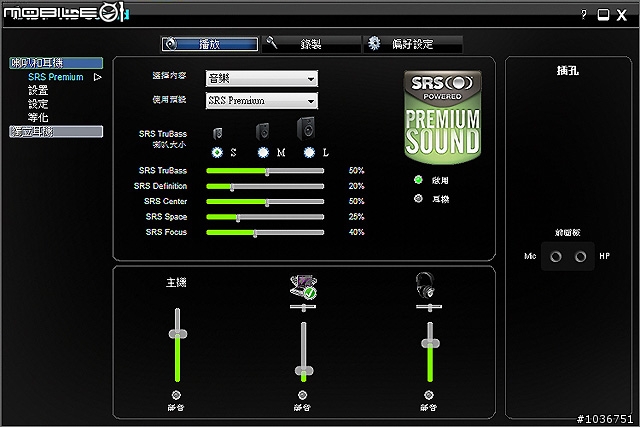Click the headphones volume slider

pyautogui.click(x=430, y=352)
